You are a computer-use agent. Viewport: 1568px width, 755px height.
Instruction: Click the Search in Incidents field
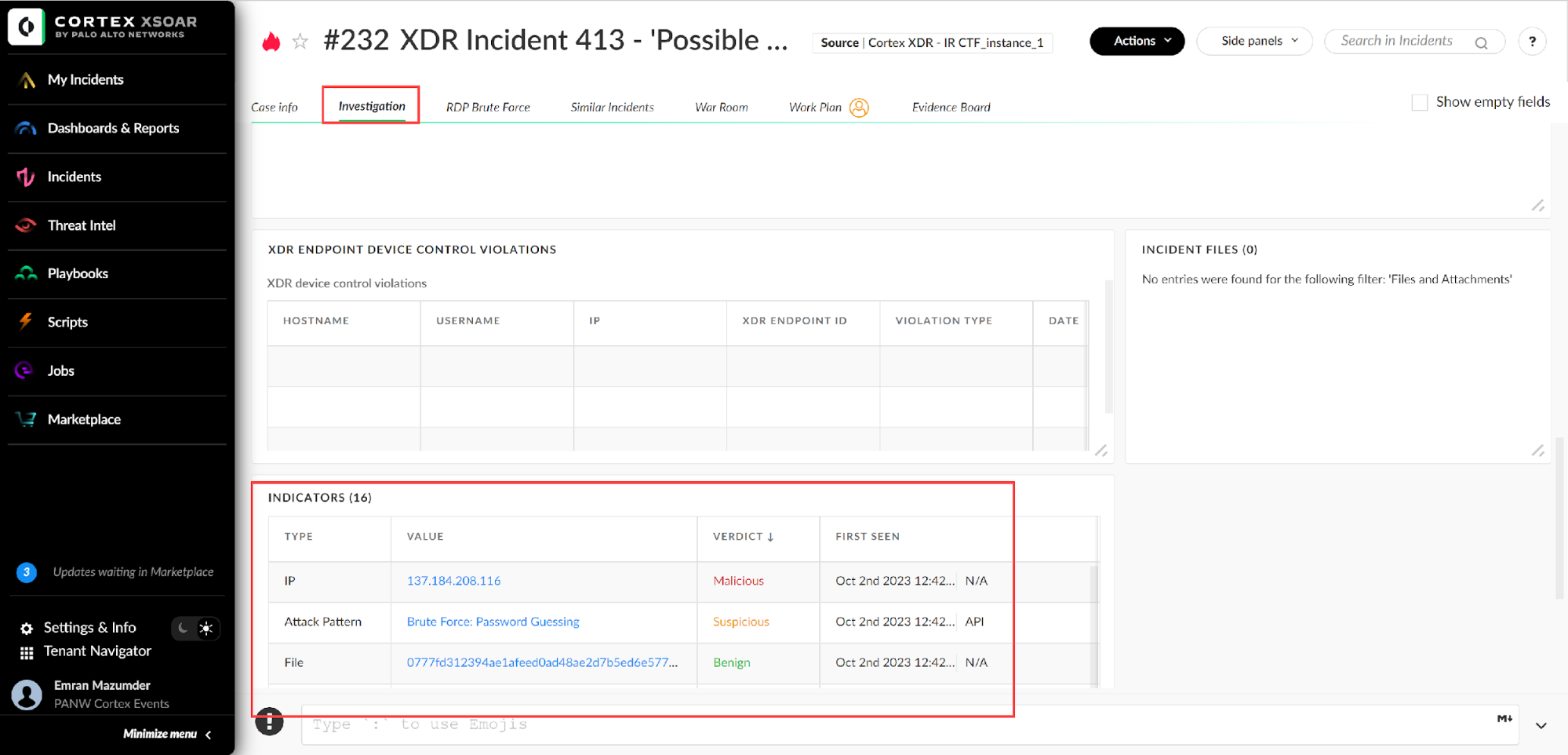(1396, 42)
